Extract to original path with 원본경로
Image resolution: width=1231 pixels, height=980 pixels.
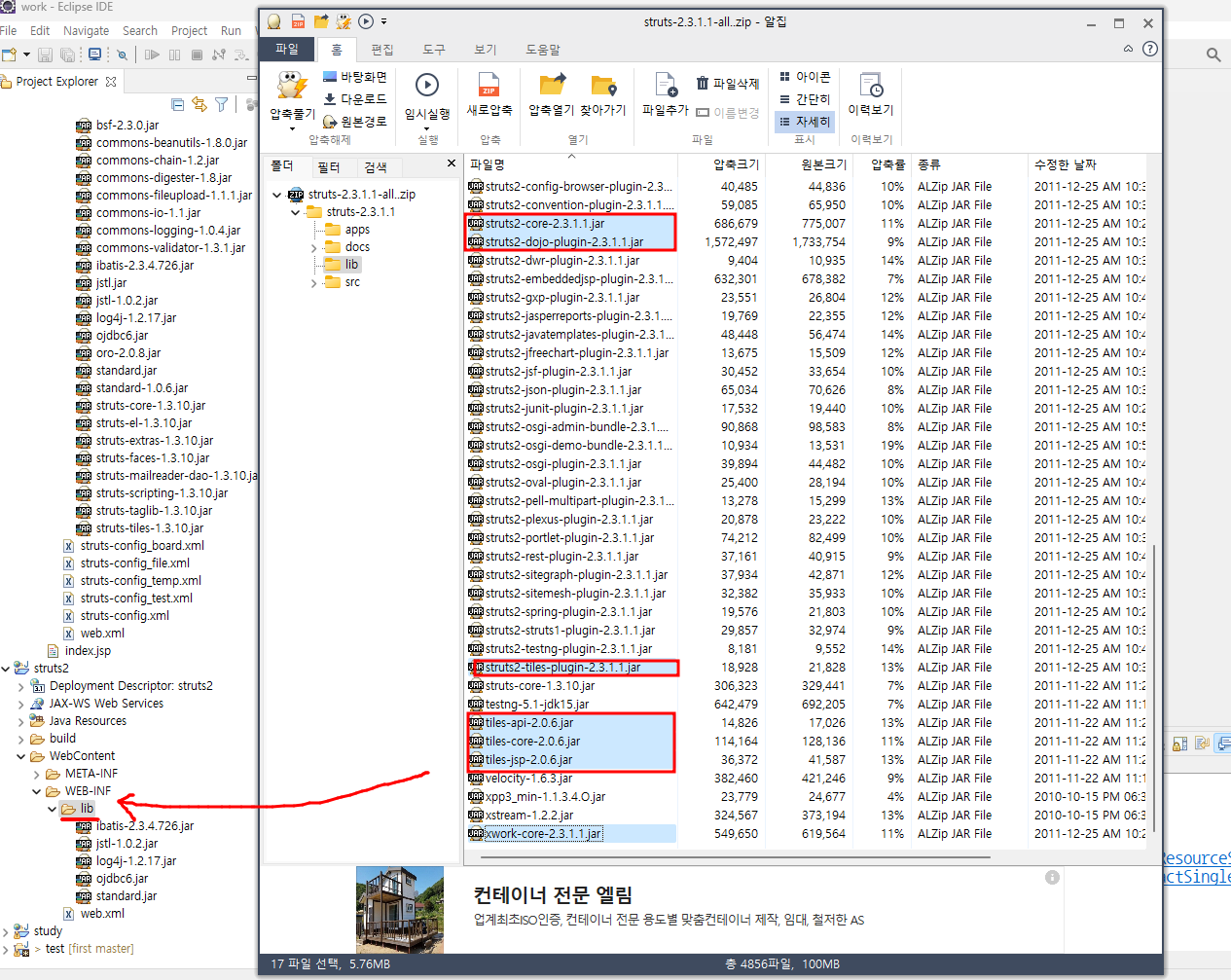355,122
